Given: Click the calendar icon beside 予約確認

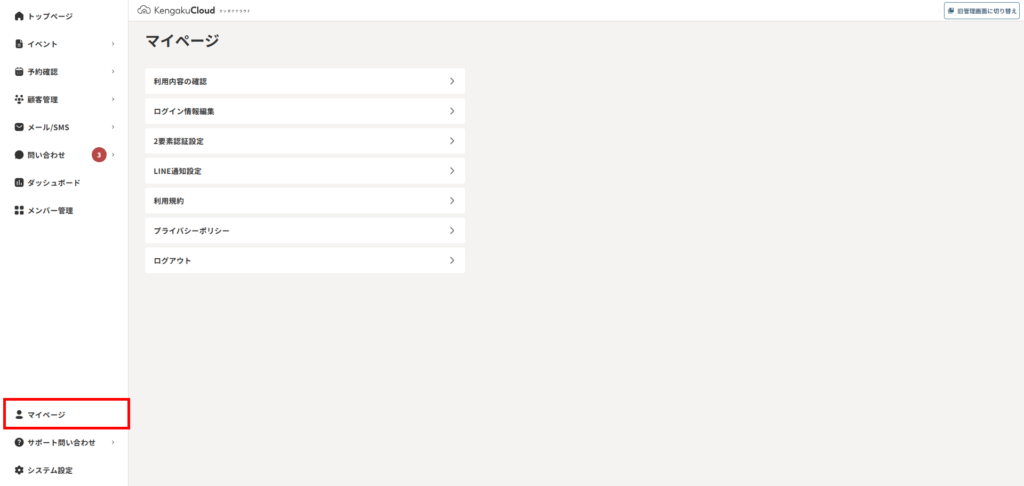Looking at the screenshot, I should pos(19,71).
